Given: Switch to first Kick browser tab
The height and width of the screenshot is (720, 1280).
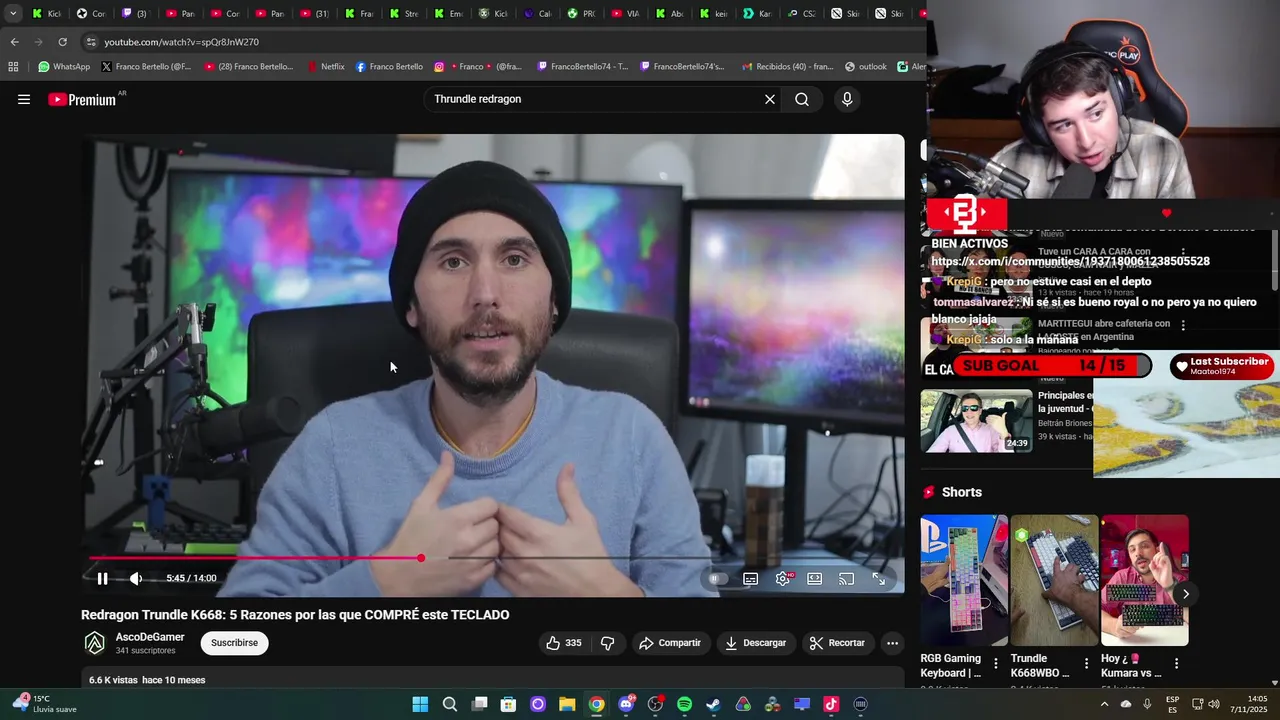Looking at the screenshot, I should tap(46, 13).
